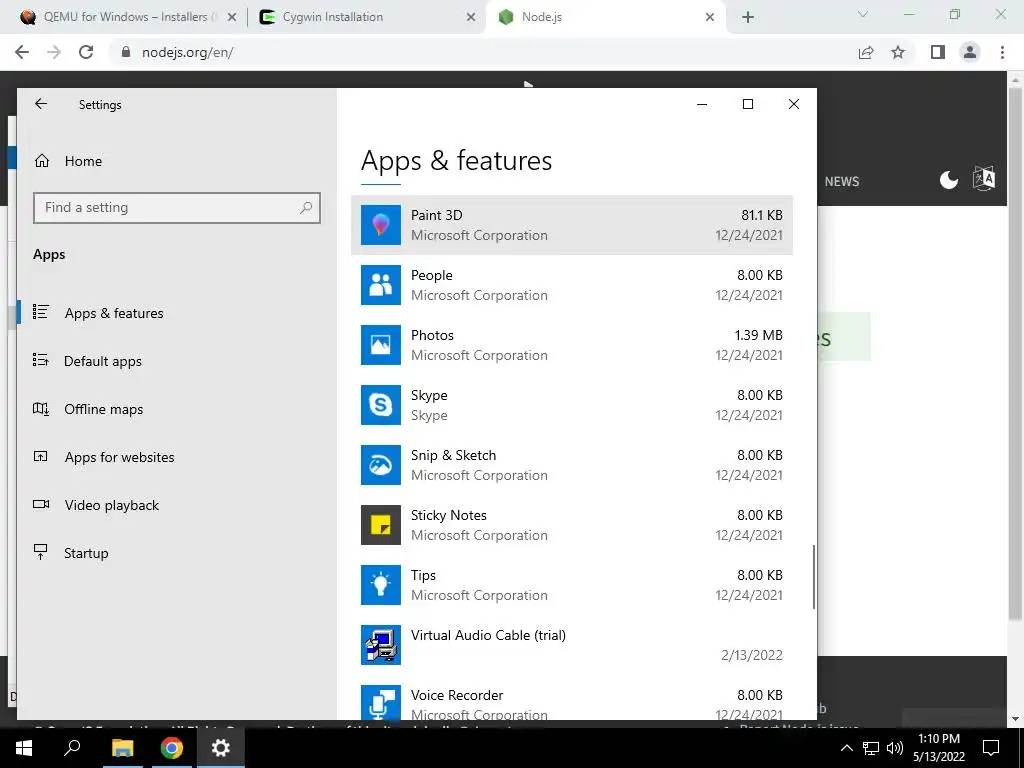
Task: Open Chrome side panel icon
Action: (938, 52)
